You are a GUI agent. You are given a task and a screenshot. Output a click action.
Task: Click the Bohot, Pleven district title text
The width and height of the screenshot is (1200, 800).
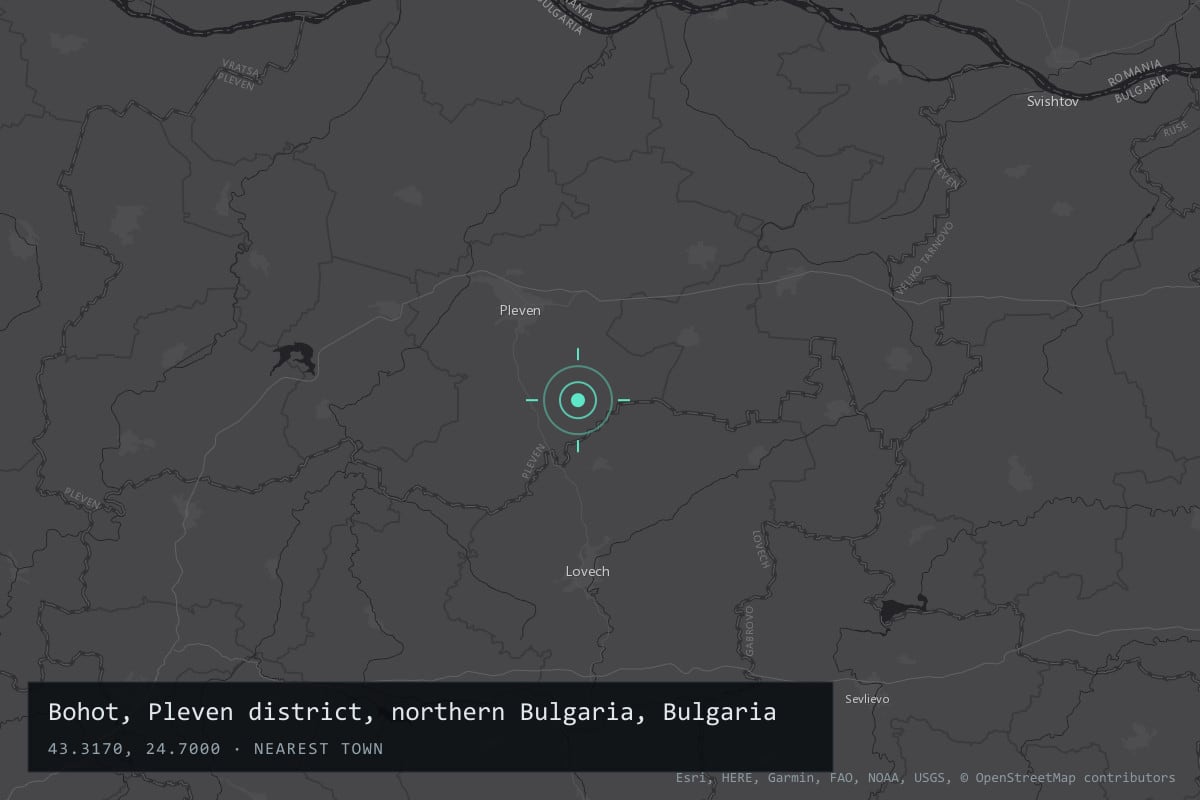412,712
